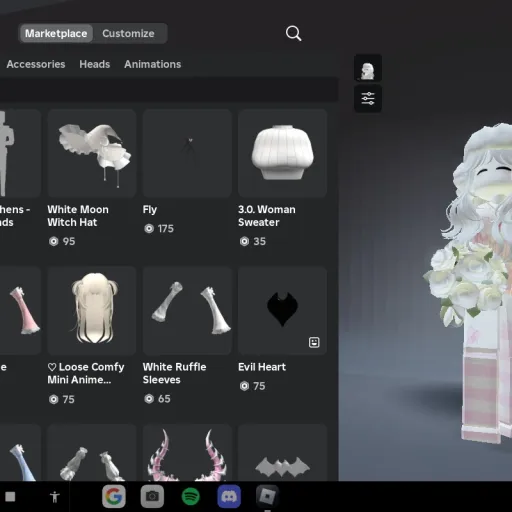This screenshot has width=512, height=512.
Task: Open the marketplace search magnifier icon
Action: (x=293, y=33)
